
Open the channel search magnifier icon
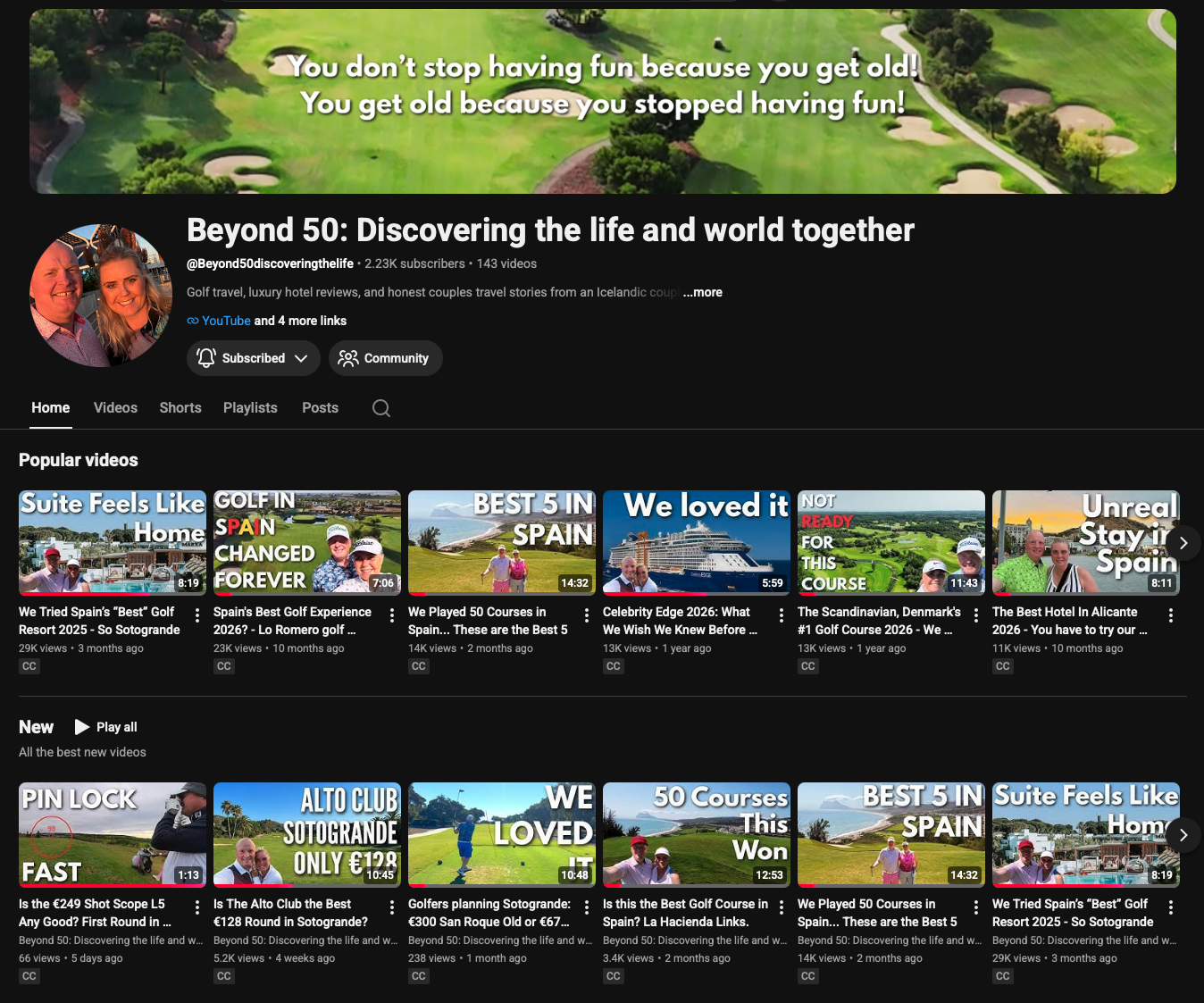coord(381,408)
